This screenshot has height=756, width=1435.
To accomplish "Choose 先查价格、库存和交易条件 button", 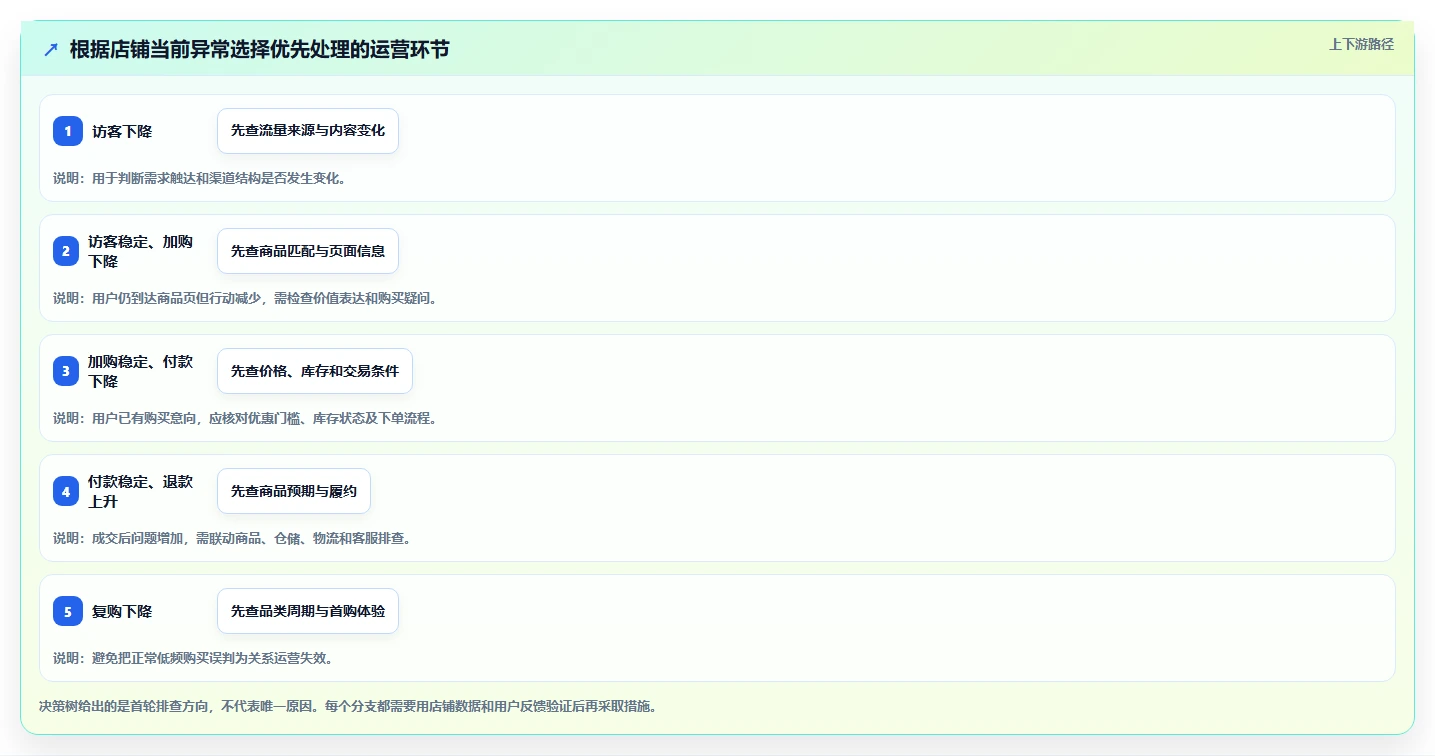I will (315, 371).
